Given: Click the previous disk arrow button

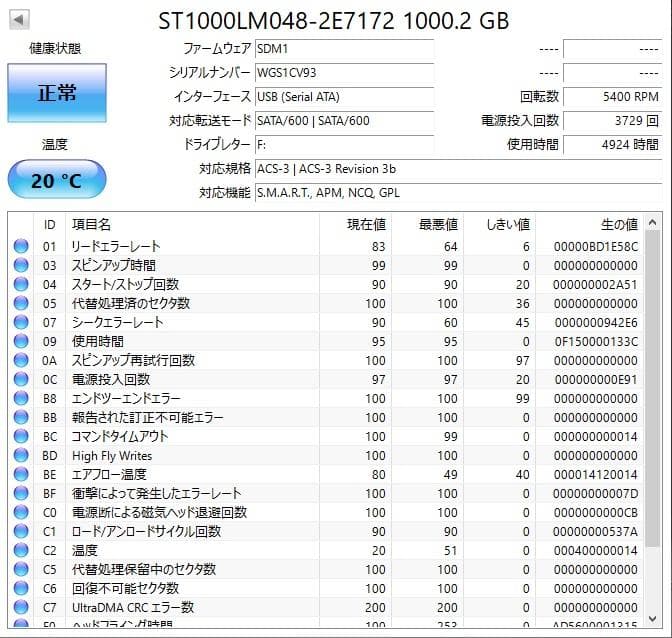Looking at the screenshot, I should [19, 20].
